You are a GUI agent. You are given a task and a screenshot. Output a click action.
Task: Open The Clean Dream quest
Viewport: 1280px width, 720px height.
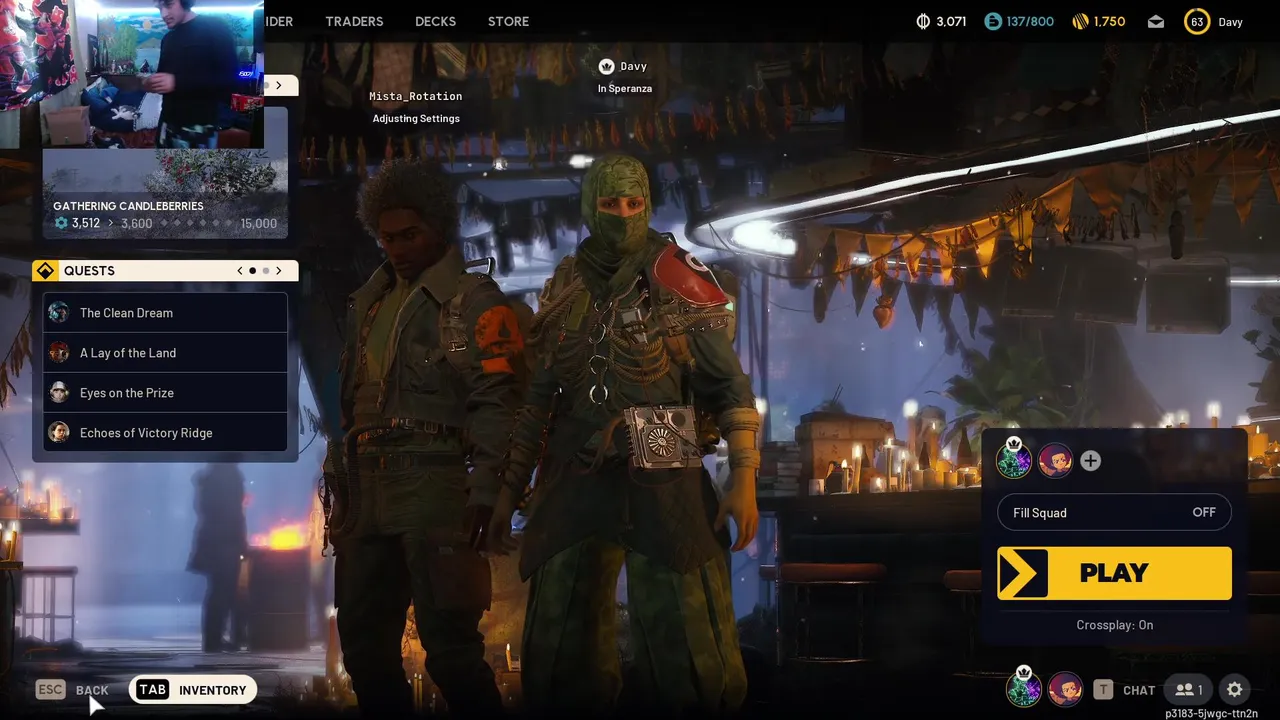(x=165, y=313)
